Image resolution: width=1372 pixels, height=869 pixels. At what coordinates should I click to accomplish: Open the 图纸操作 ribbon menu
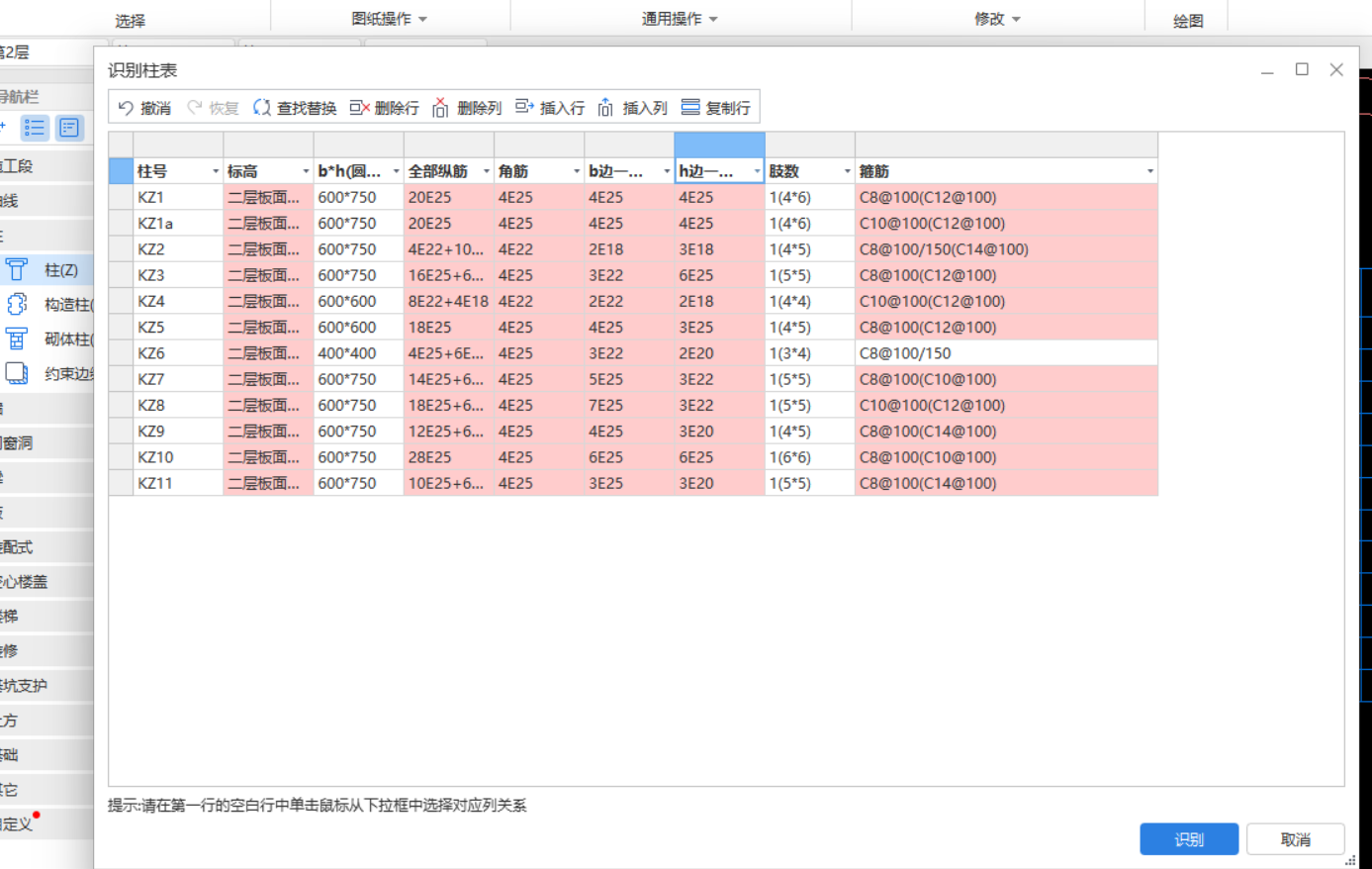[390, 19]
